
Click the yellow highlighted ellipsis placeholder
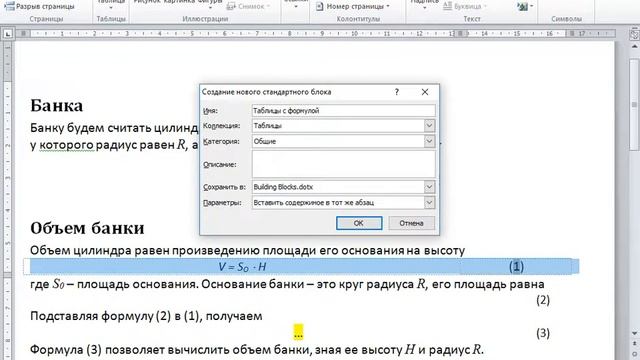[298, 332]
